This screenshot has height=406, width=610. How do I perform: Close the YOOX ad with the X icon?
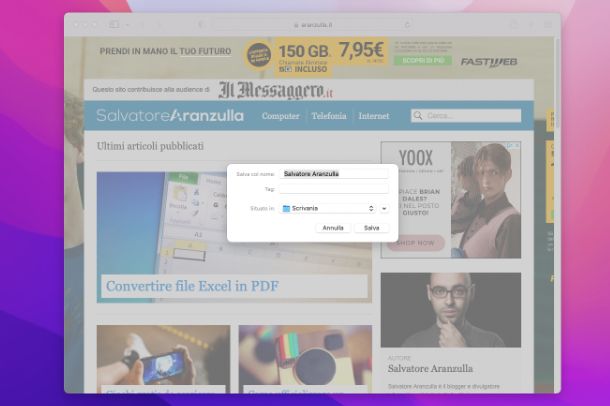coord(517,145)
